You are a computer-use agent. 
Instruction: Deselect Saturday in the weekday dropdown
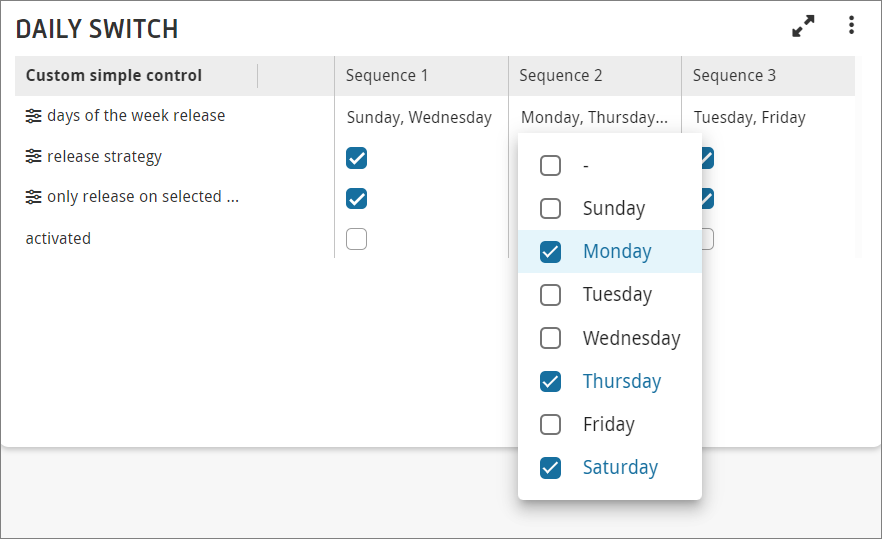(x=610, y=468)
